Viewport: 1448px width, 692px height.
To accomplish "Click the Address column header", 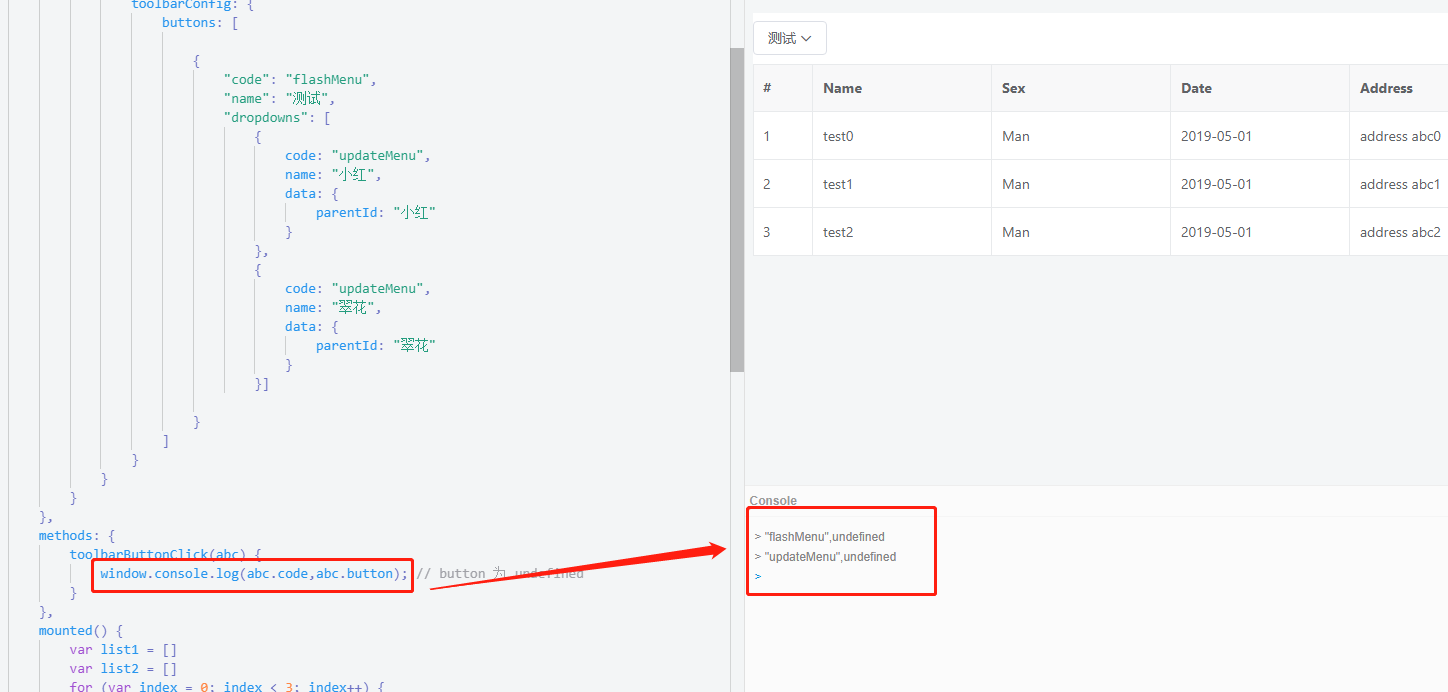I will [1385, 88].
